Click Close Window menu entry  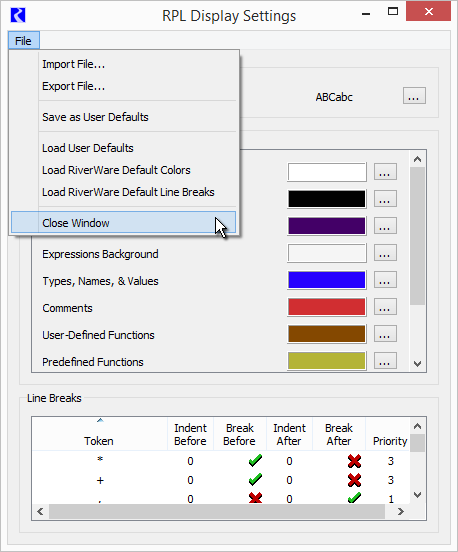click(124, 222)
